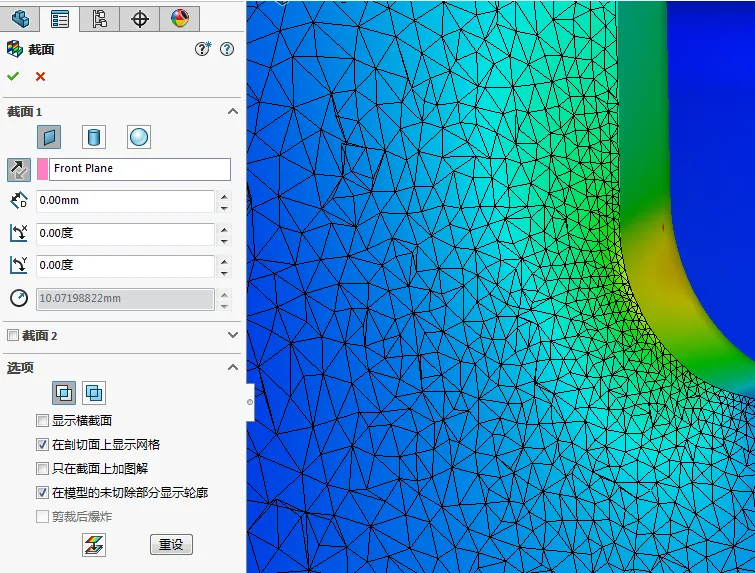Click the X rotation icon
Screen dimensions: 755x573
point(19,233)
